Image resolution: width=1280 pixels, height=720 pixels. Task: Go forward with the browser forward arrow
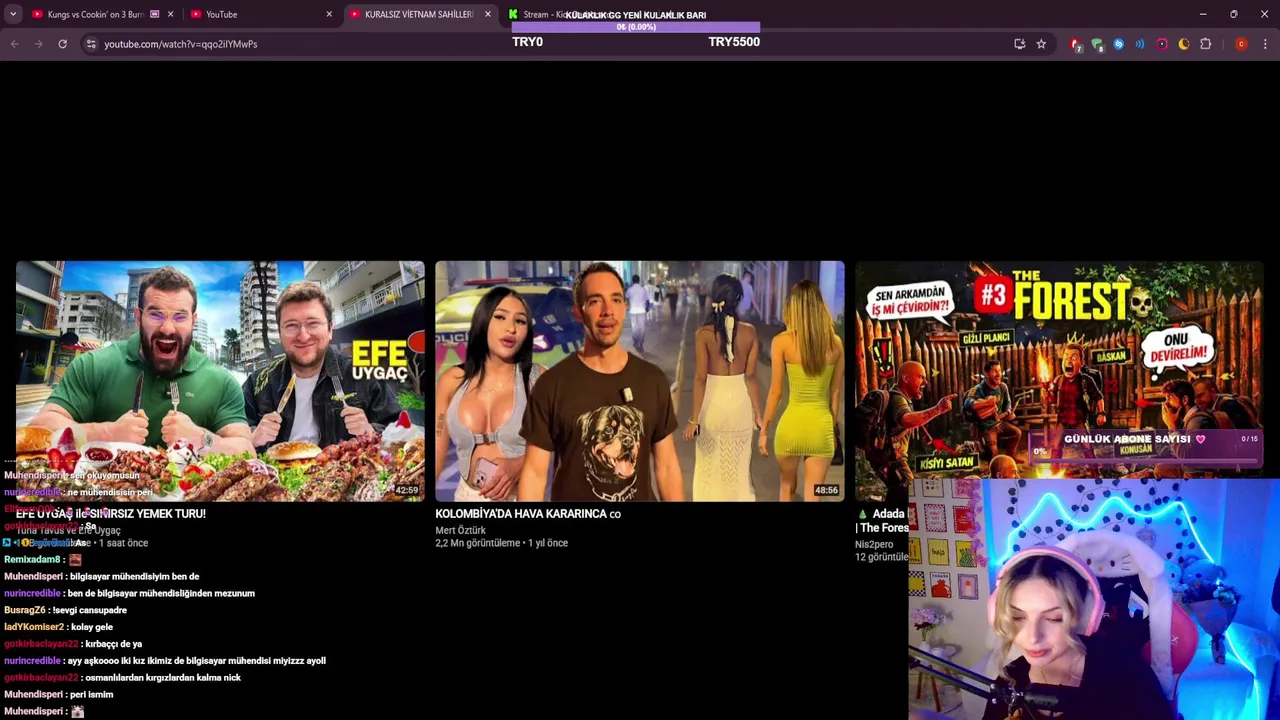tap(38, 44)
